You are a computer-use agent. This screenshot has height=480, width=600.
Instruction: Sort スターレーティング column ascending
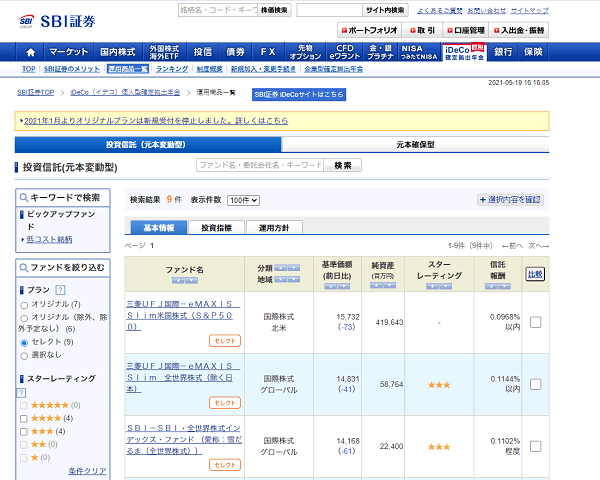pos(432,286)
